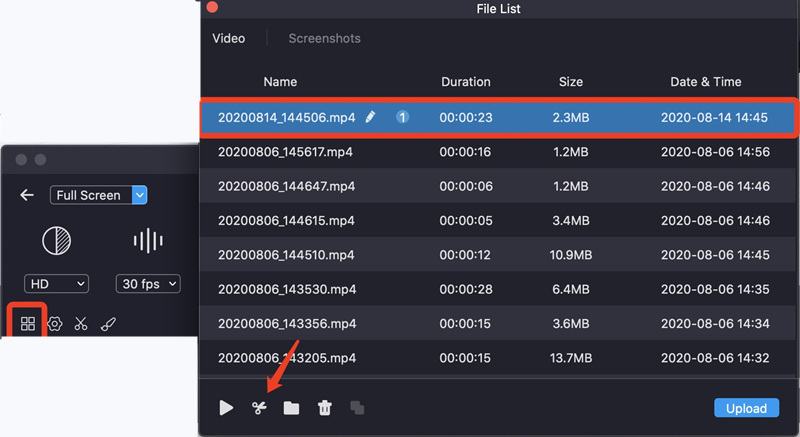Play the selected video
Image resolution: width=800 pixels, height=437 pixels.
tap(226, 407)
